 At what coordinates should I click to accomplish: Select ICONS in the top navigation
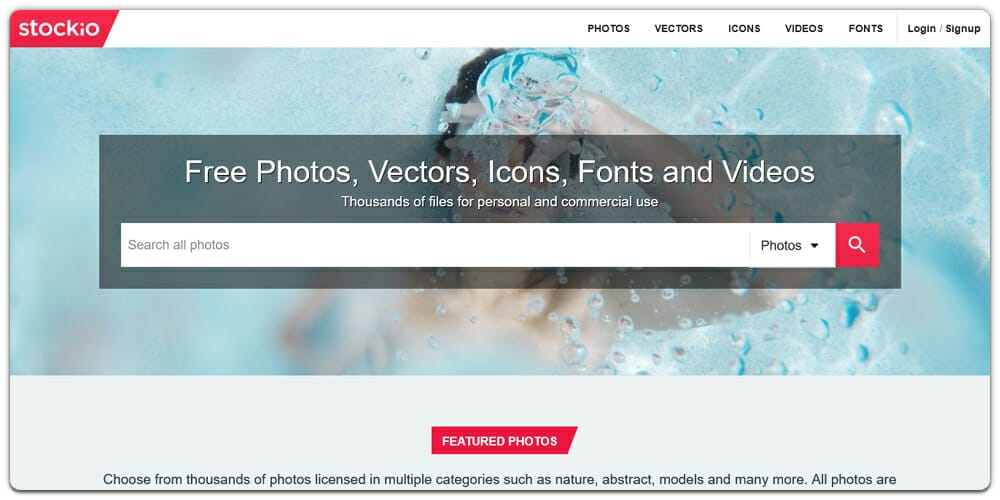pyautogui.click(x=744, y=29)
